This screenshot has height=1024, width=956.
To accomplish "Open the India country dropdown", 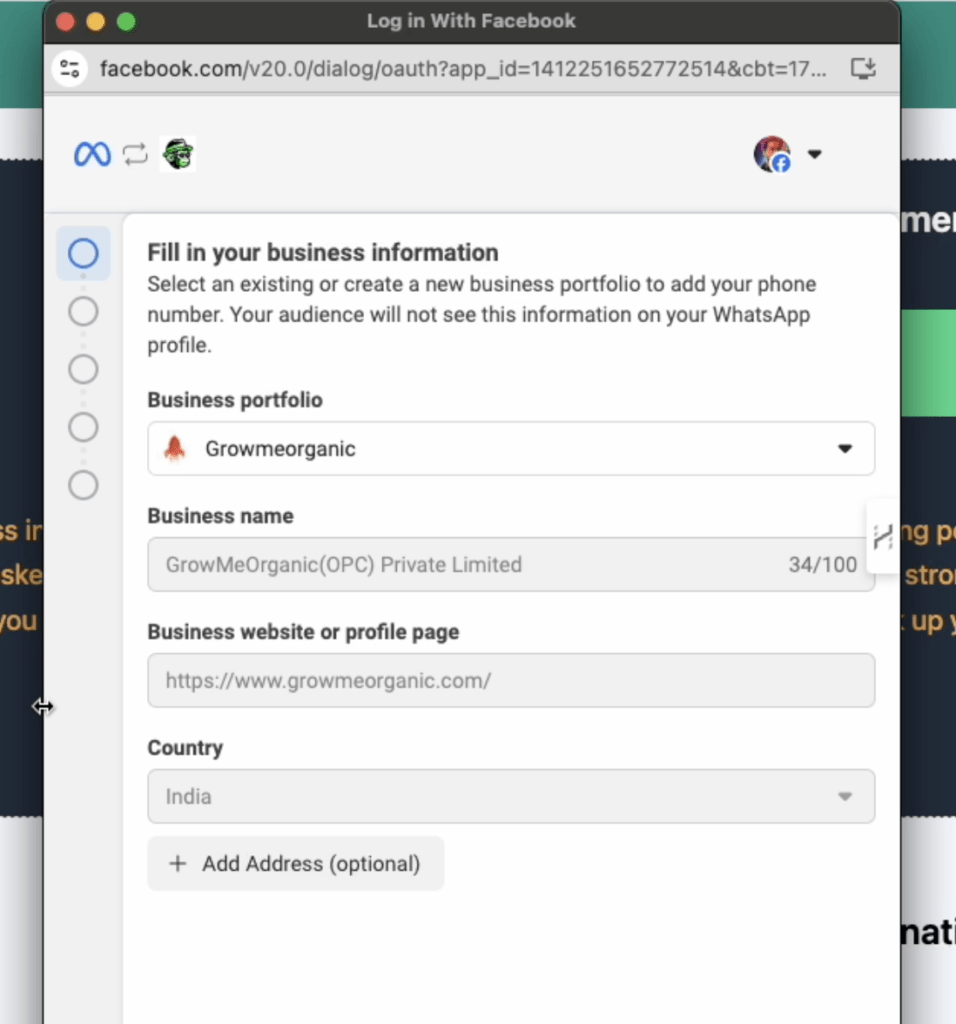I will click(511, 797).
